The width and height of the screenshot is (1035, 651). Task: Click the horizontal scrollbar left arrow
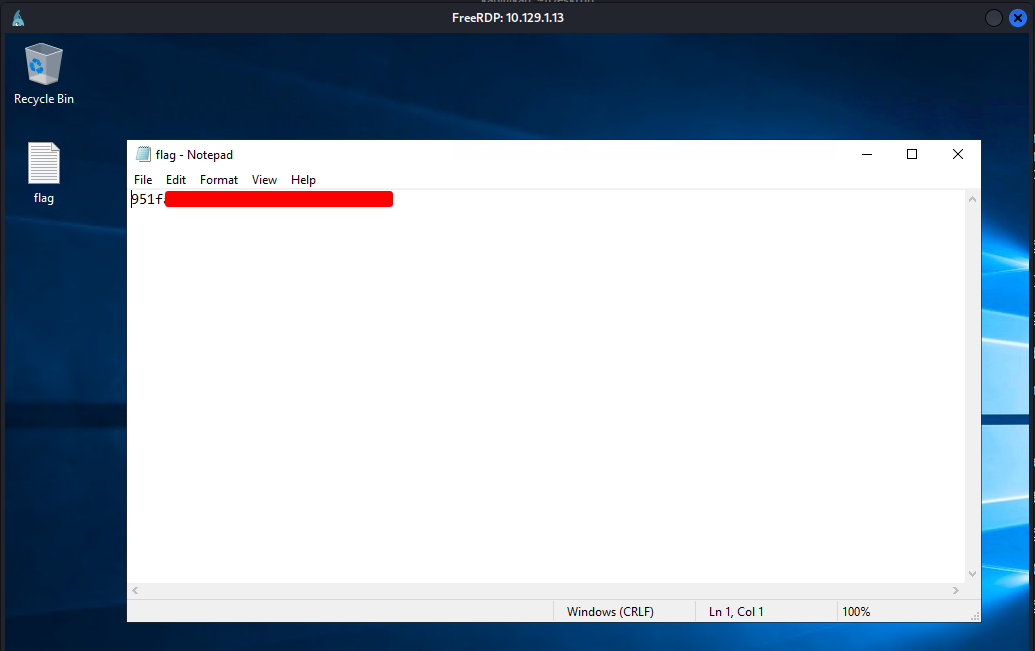135,590
